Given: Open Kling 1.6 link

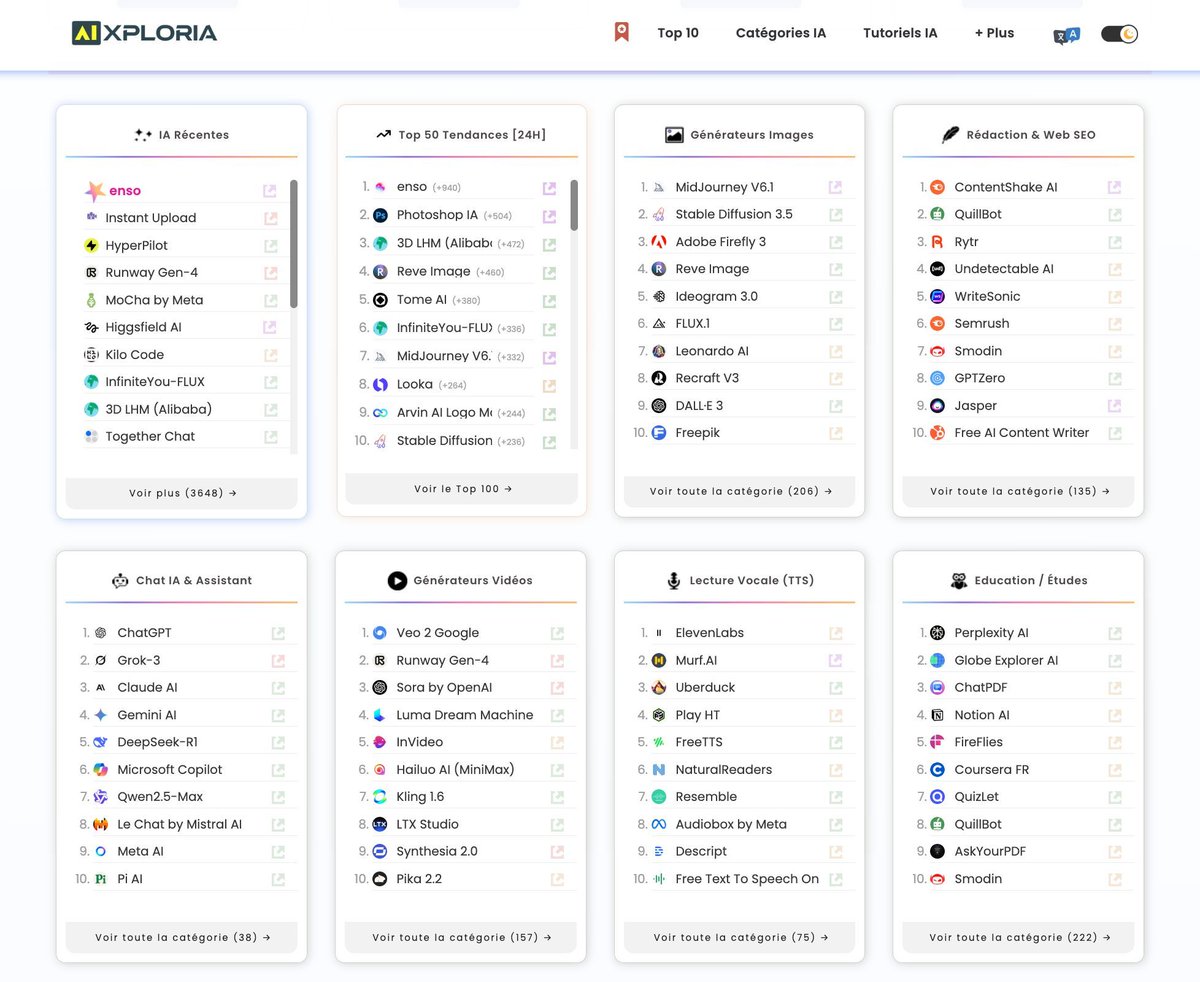Looking at the screenshot, I should 420,797.
